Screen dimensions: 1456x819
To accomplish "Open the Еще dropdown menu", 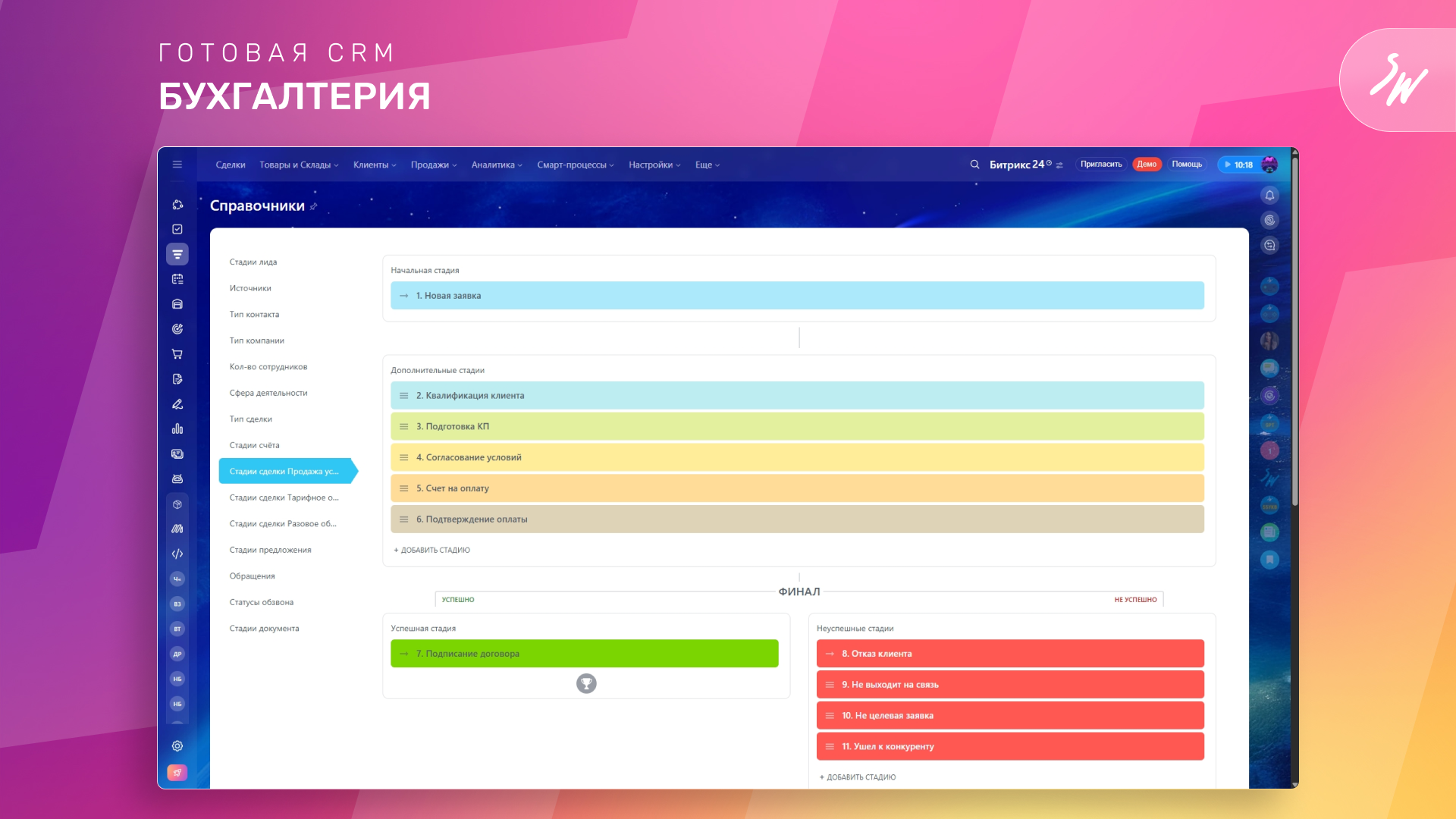I will point(707,165).
